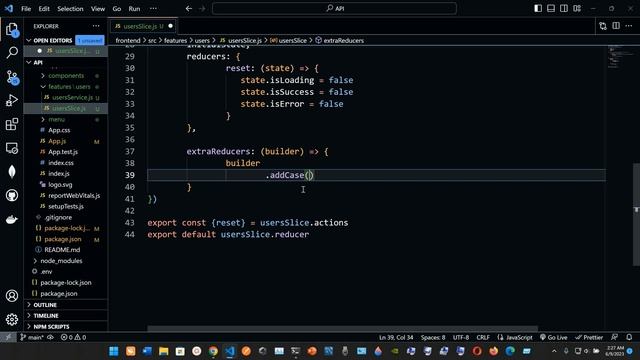Open editor more actions ellipsis
Viewport: 640px width, 360px height.
pos(629,26)
